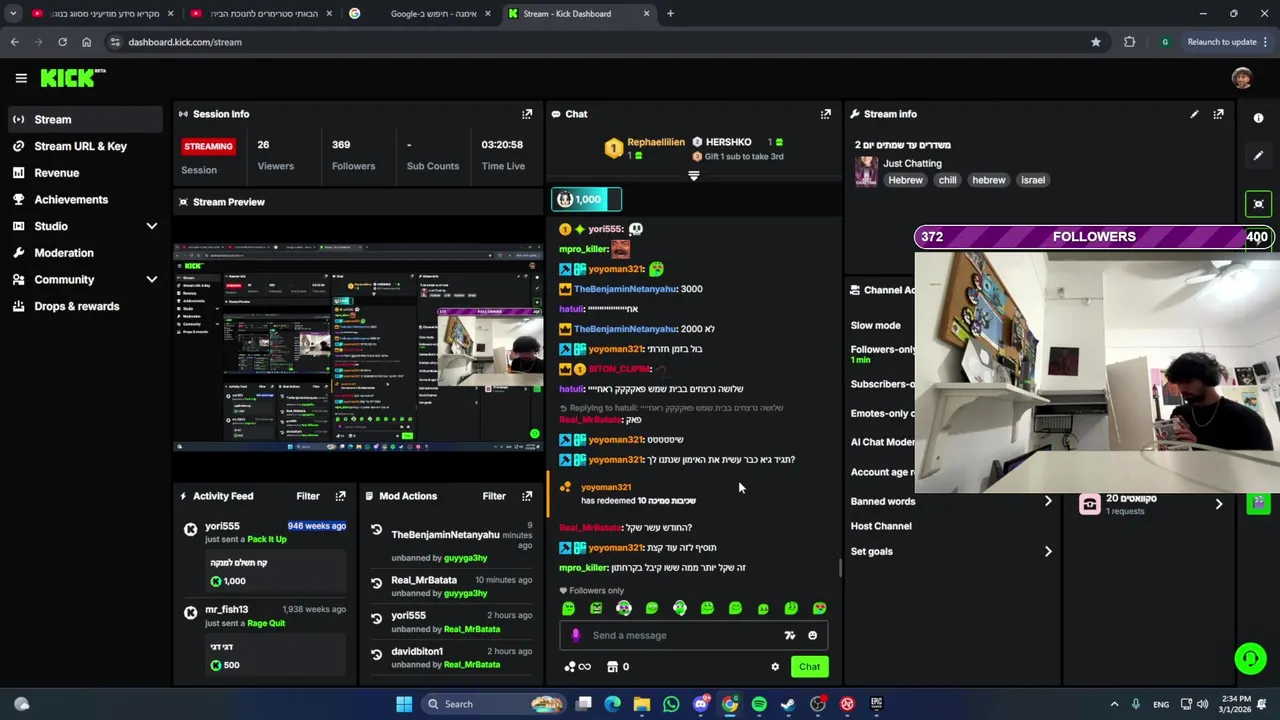Image resolution: width=1280 pixels, height=720 pixels.
Task: Open Achievements in sidebar
Action: 86,199
